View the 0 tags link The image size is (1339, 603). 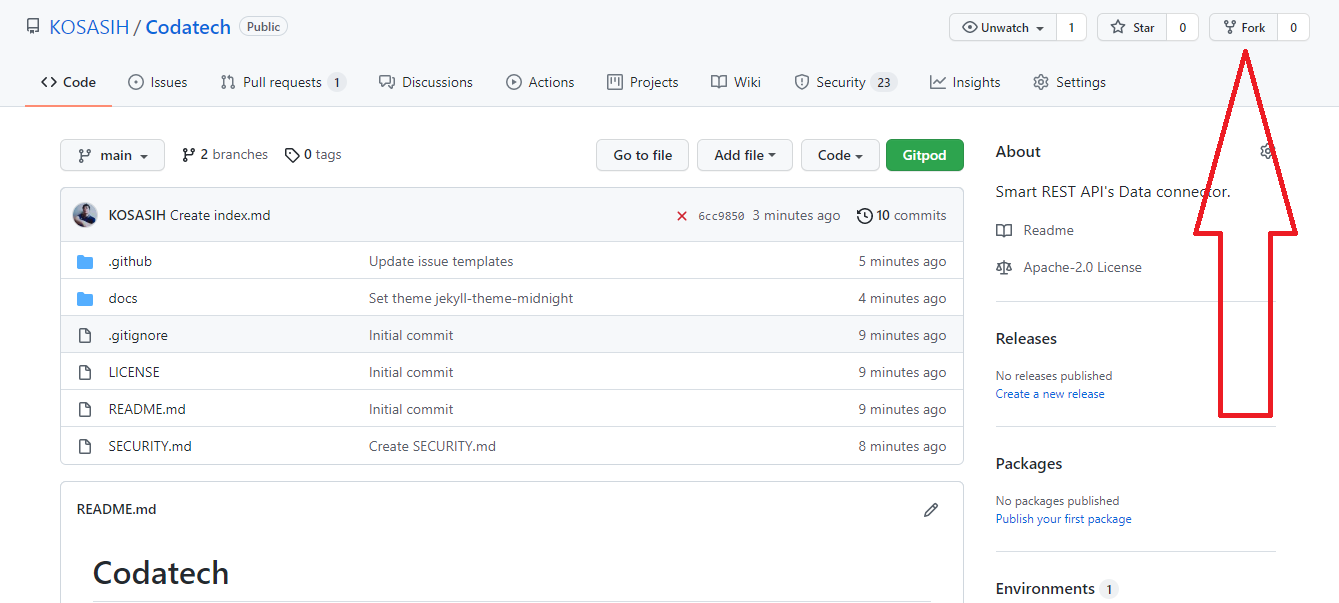click(x=313, y=154)
